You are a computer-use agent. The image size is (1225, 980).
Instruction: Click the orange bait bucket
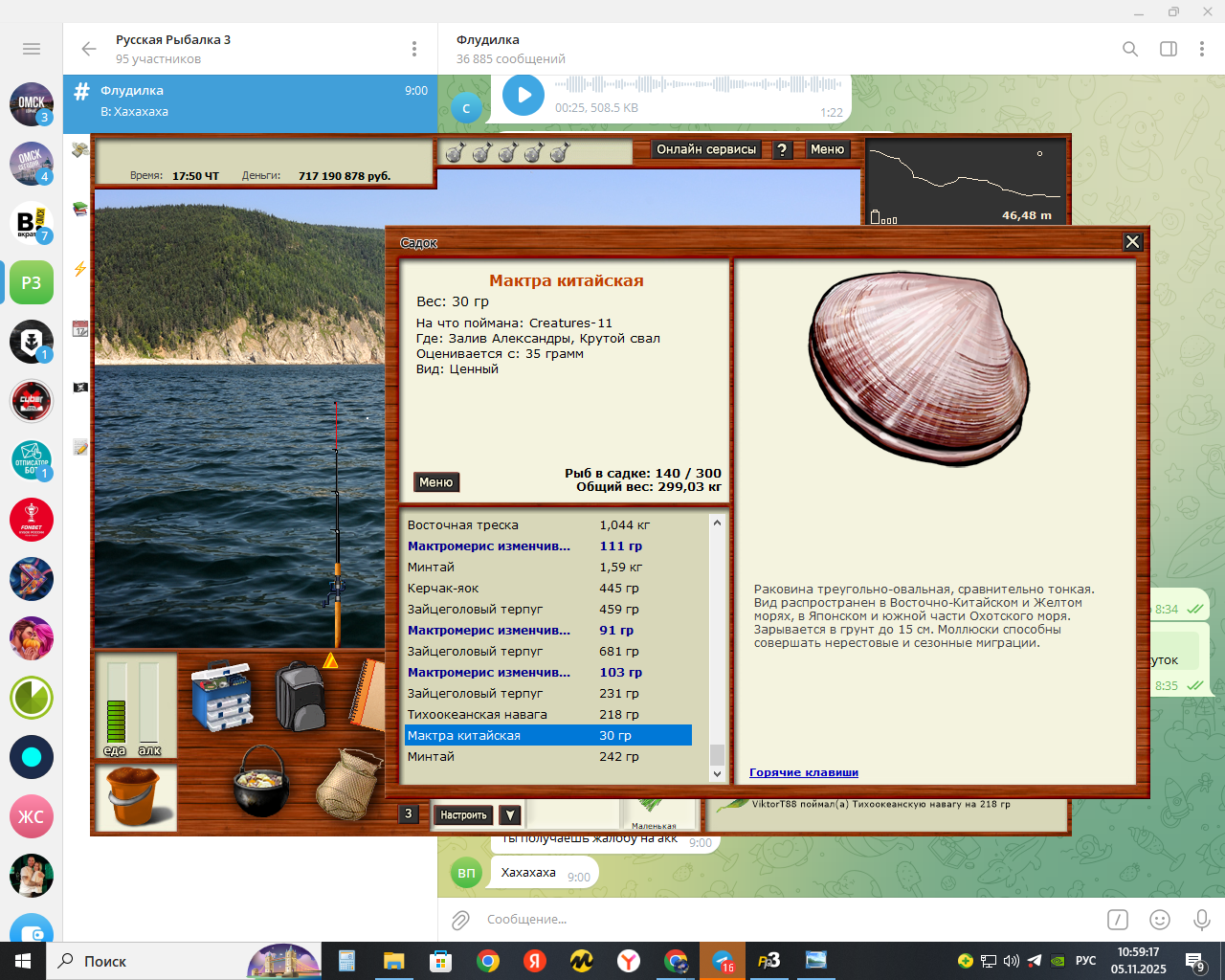137,796
